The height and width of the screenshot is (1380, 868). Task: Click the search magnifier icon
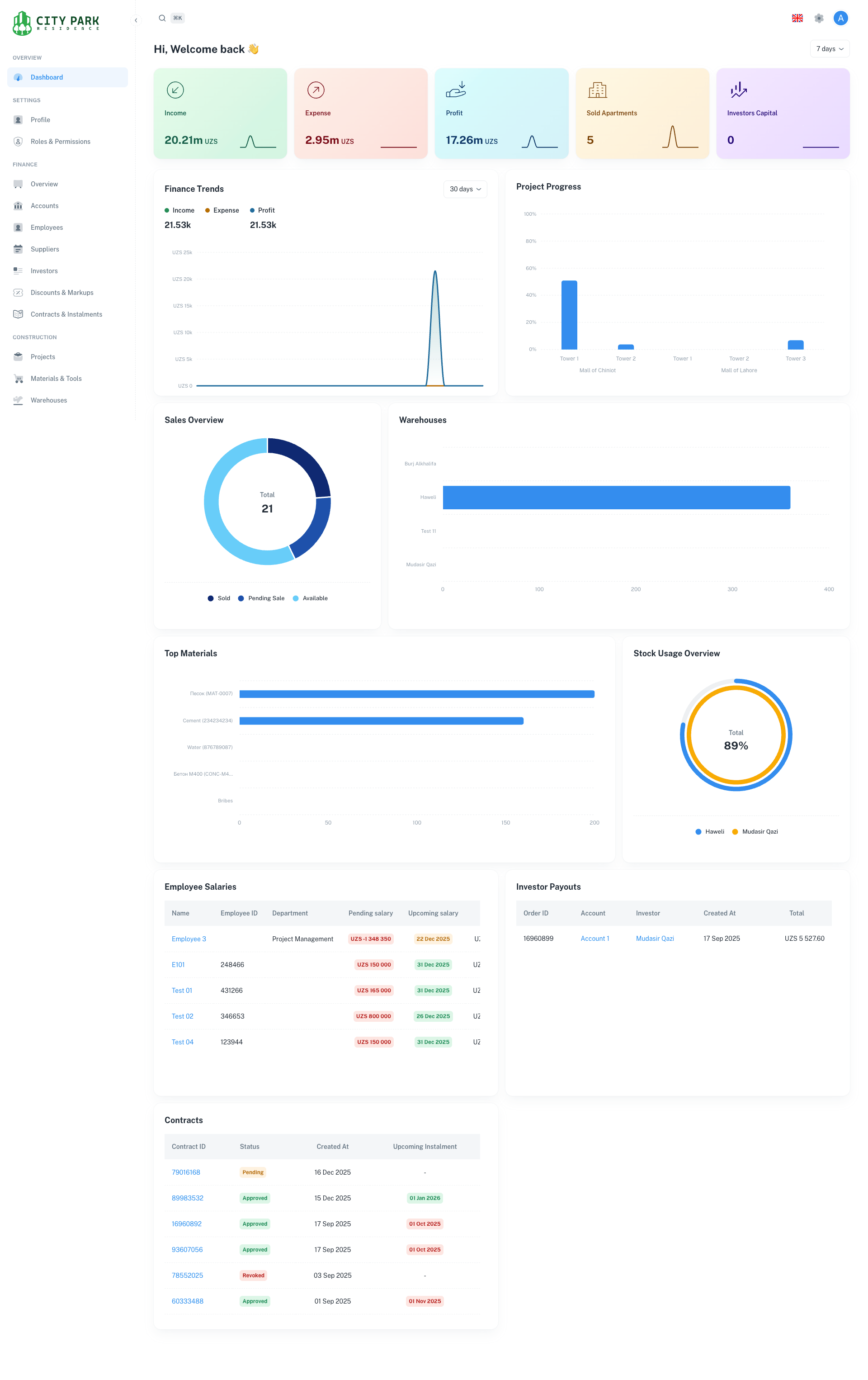pyautogui.click(x=162, y=19)
